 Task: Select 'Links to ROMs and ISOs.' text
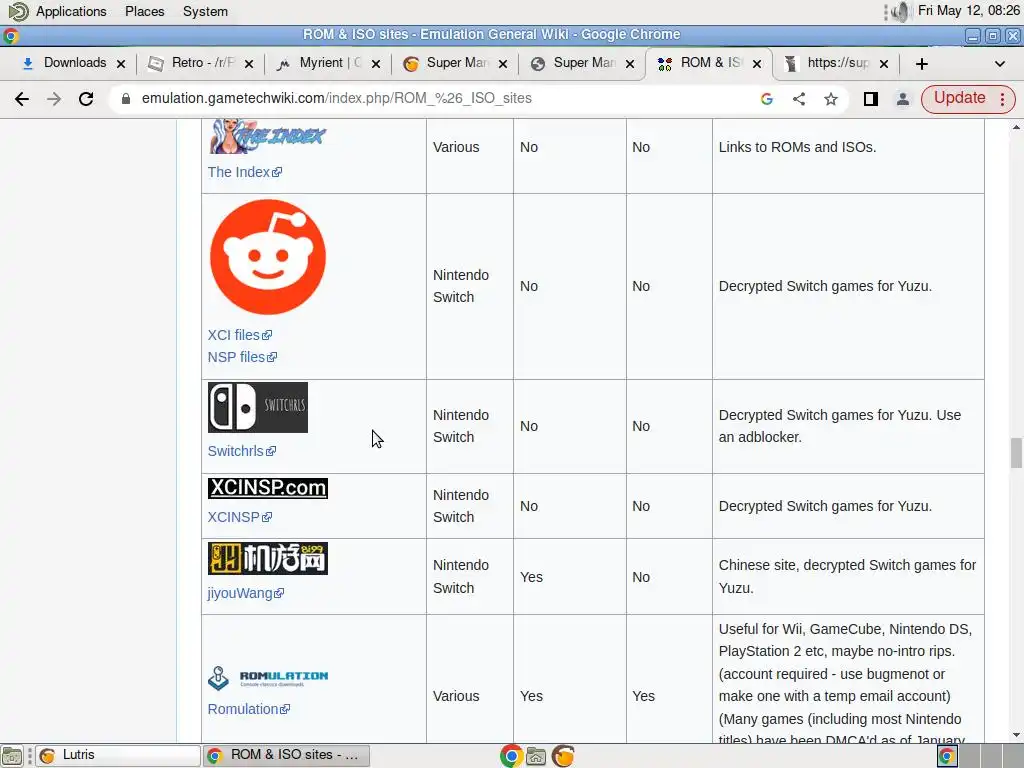click(797, 147)
